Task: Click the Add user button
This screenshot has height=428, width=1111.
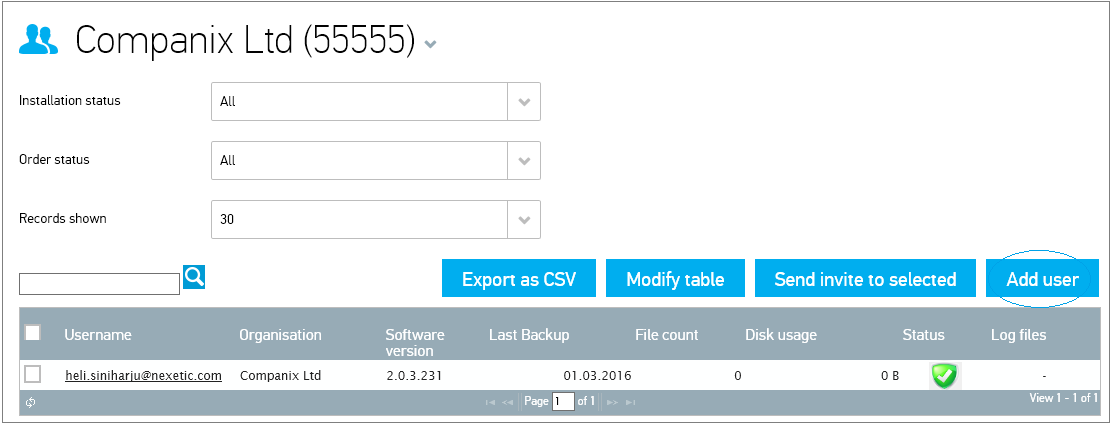Action: 1042,279
